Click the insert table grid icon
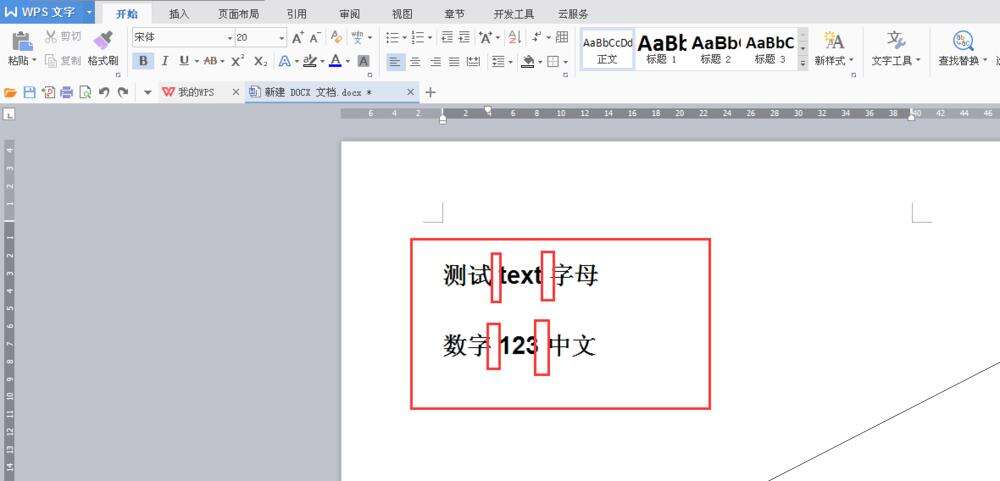 (562, 38)
